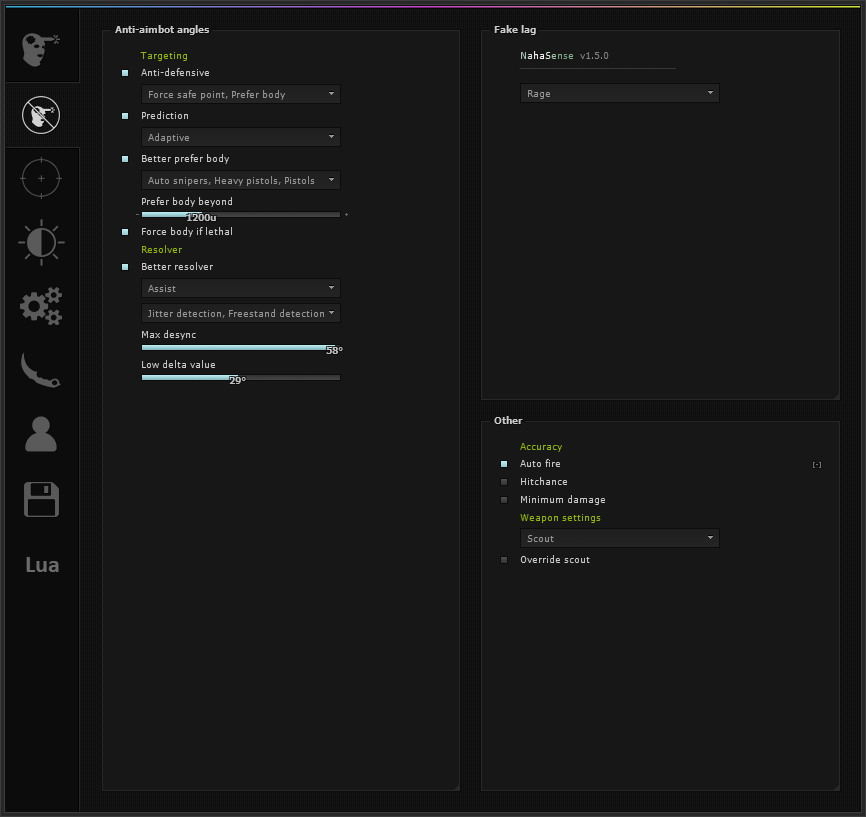Open the Skins knife tab
Screen dimensions: 866x817
tap(41, 370)
